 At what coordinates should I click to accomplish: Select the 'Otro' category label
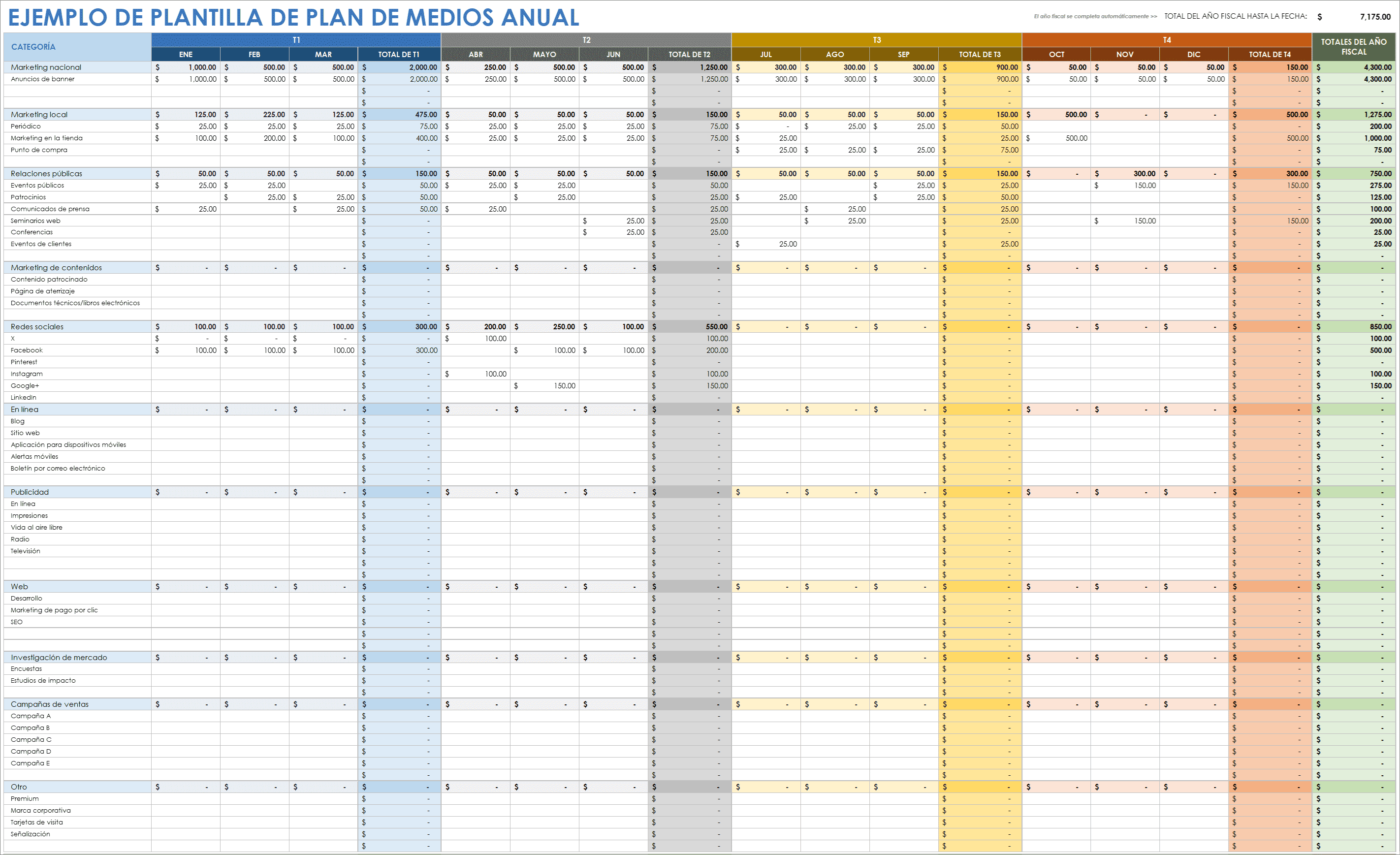tap(19, 787)
